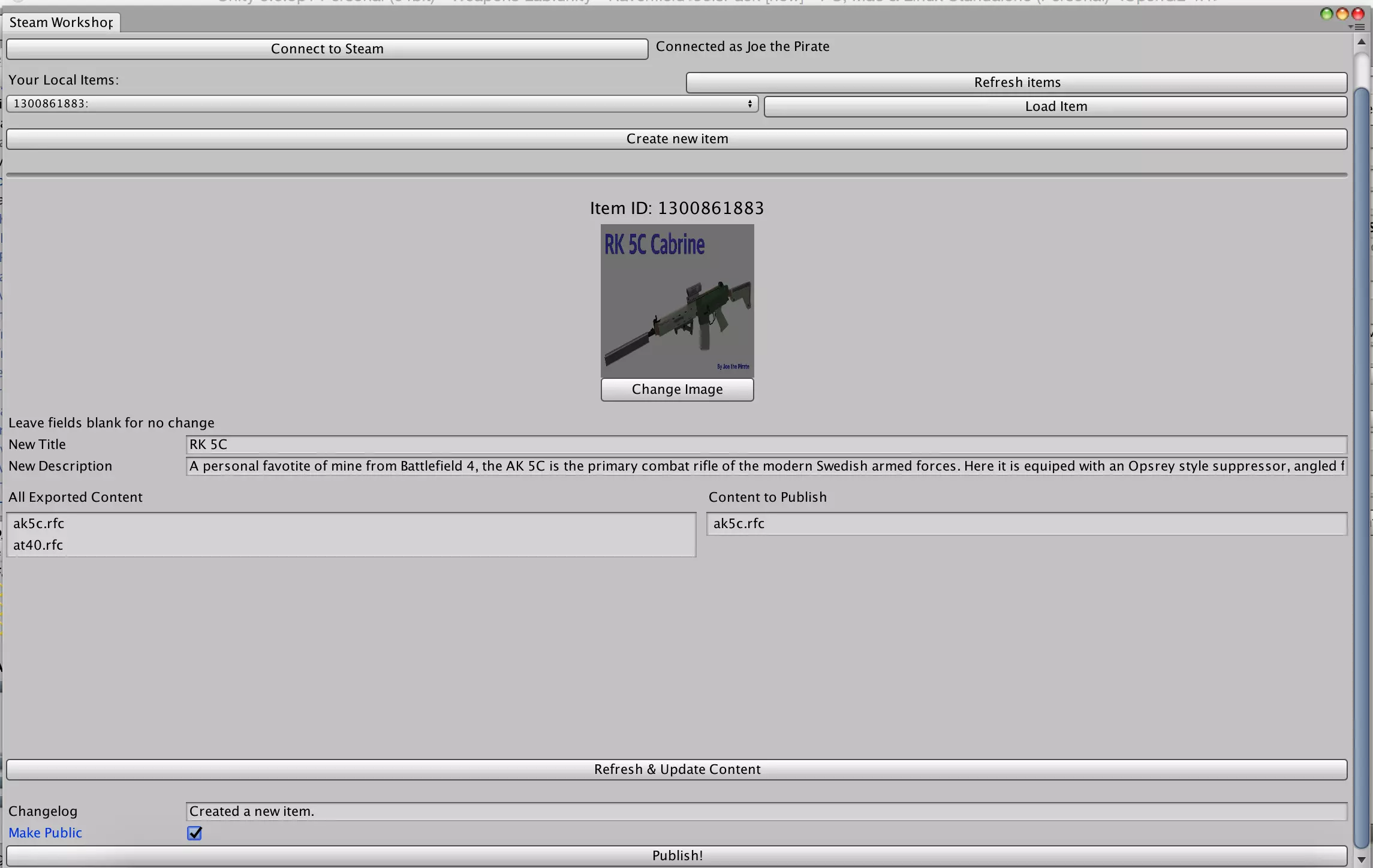
Task: Click the Load Item button
Action: (x=1055, y=106)
